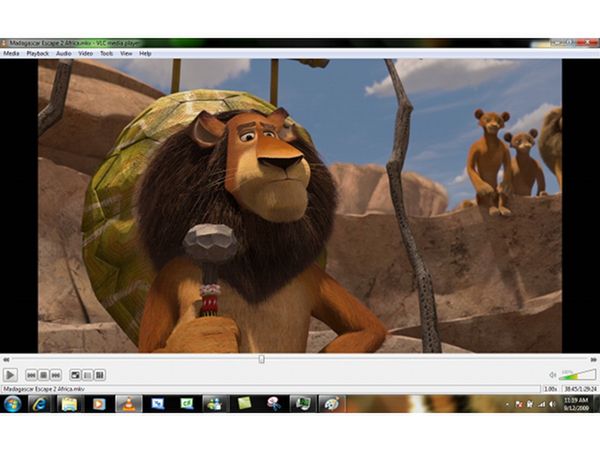Stop playback with the Stop button
Viewport: 600px width, 450px height.
44,375
